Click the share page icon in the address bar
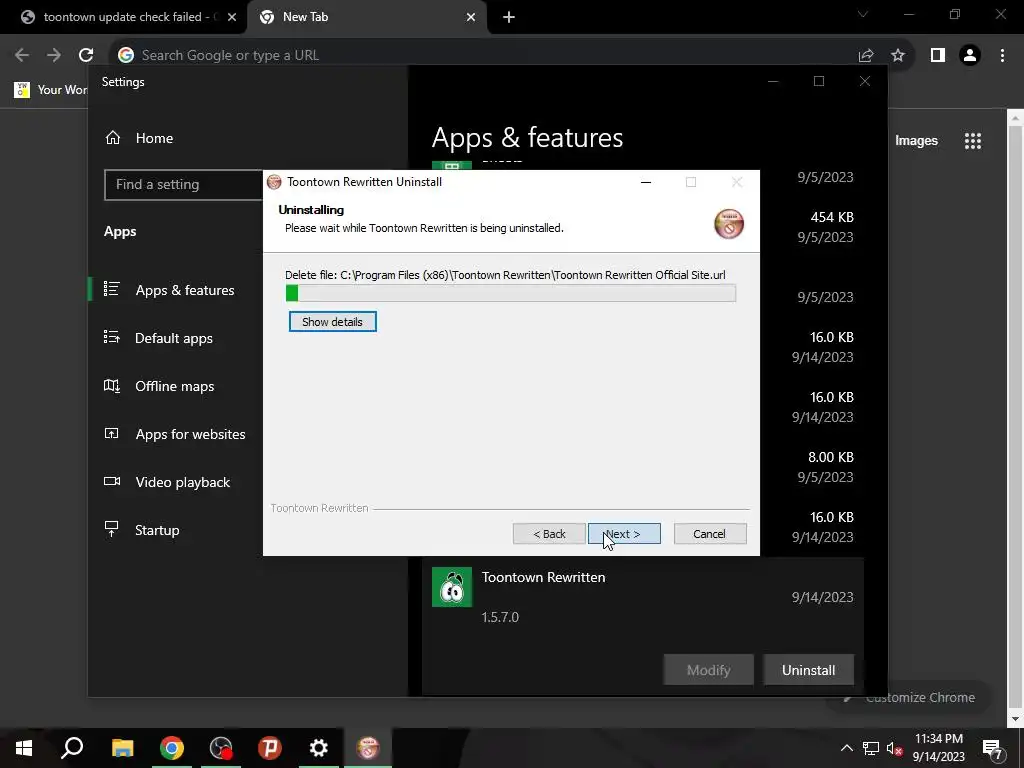 coord(866,56)
